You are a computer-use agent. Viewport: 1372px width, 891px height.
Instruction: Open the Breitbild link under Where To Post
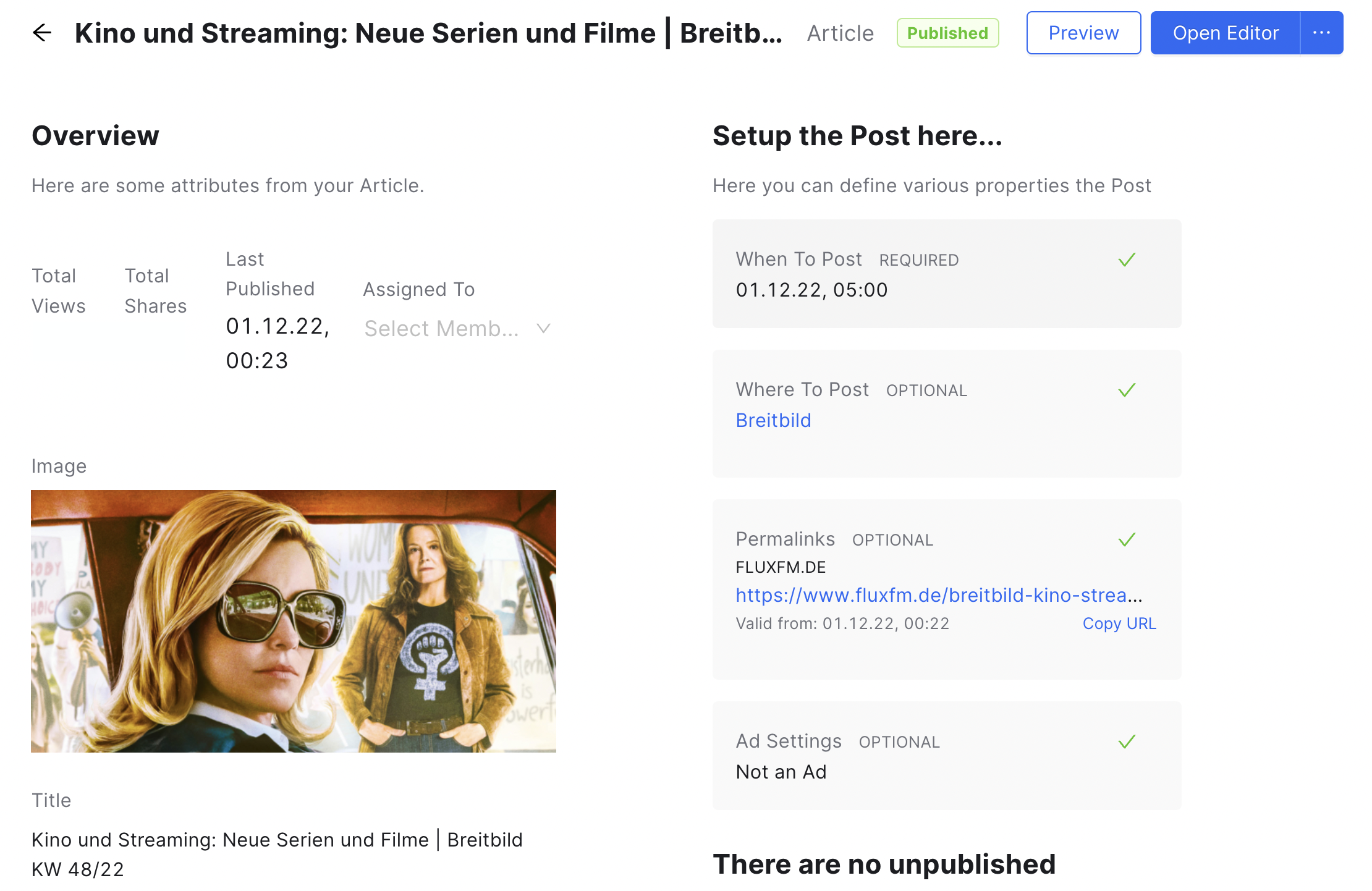point(773,421)
